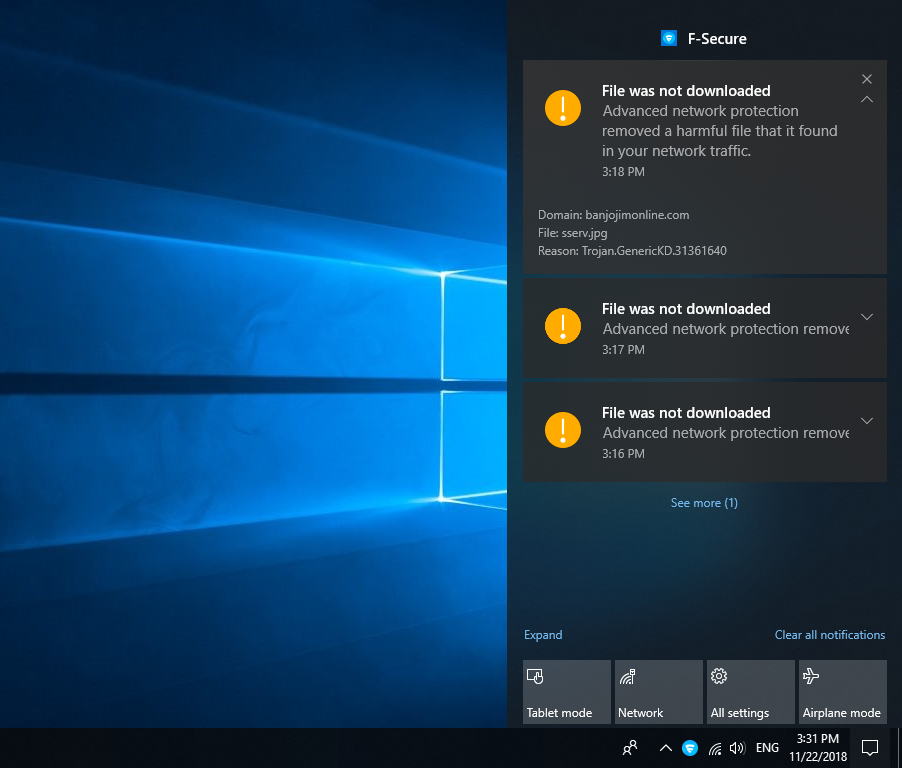
Task: Click warning icon of 3:16 PM notification
Action: [x=563, y=429]
